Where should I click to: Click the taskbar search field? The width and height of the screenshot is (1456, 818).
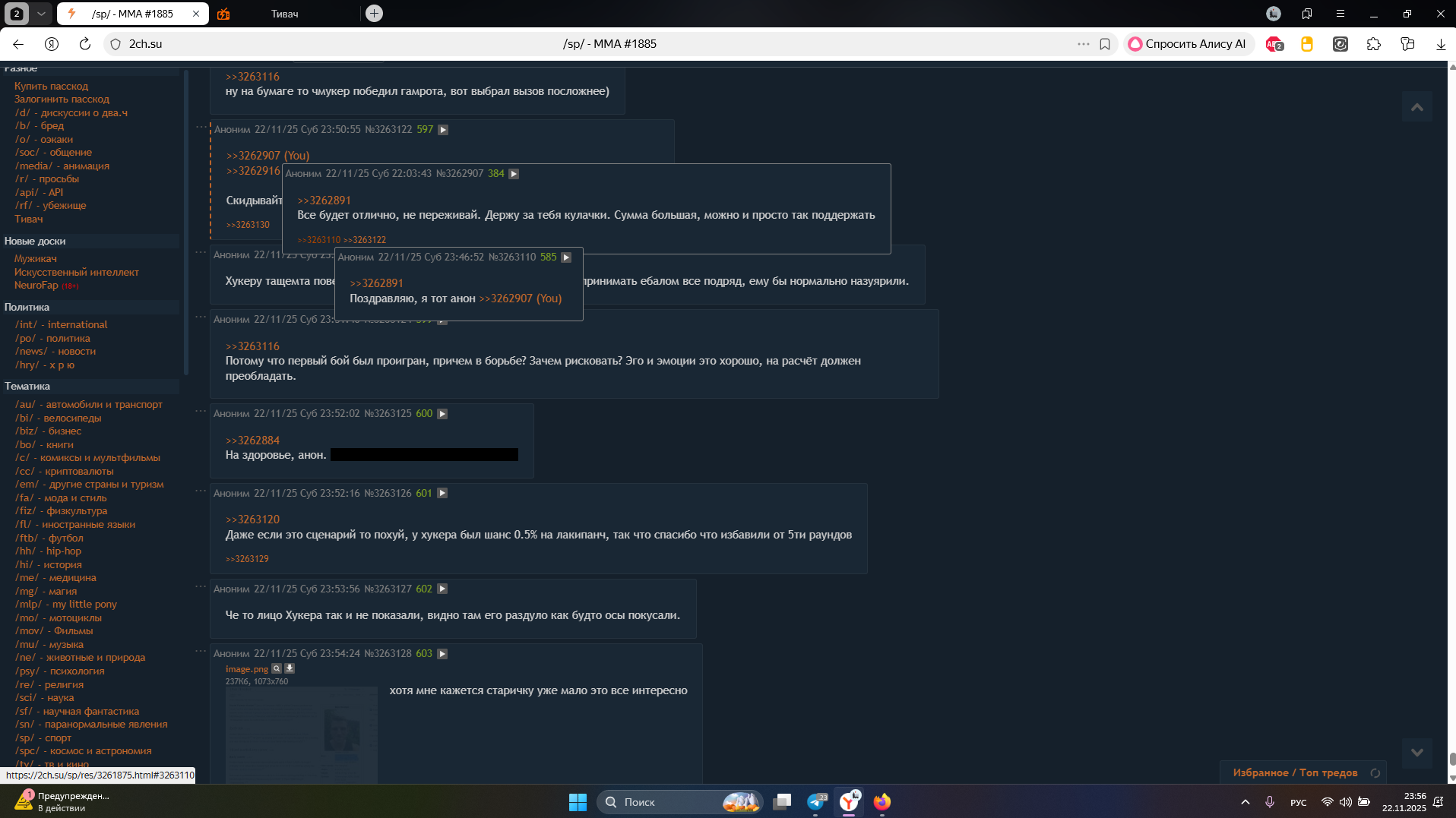(x=679, y=802)
